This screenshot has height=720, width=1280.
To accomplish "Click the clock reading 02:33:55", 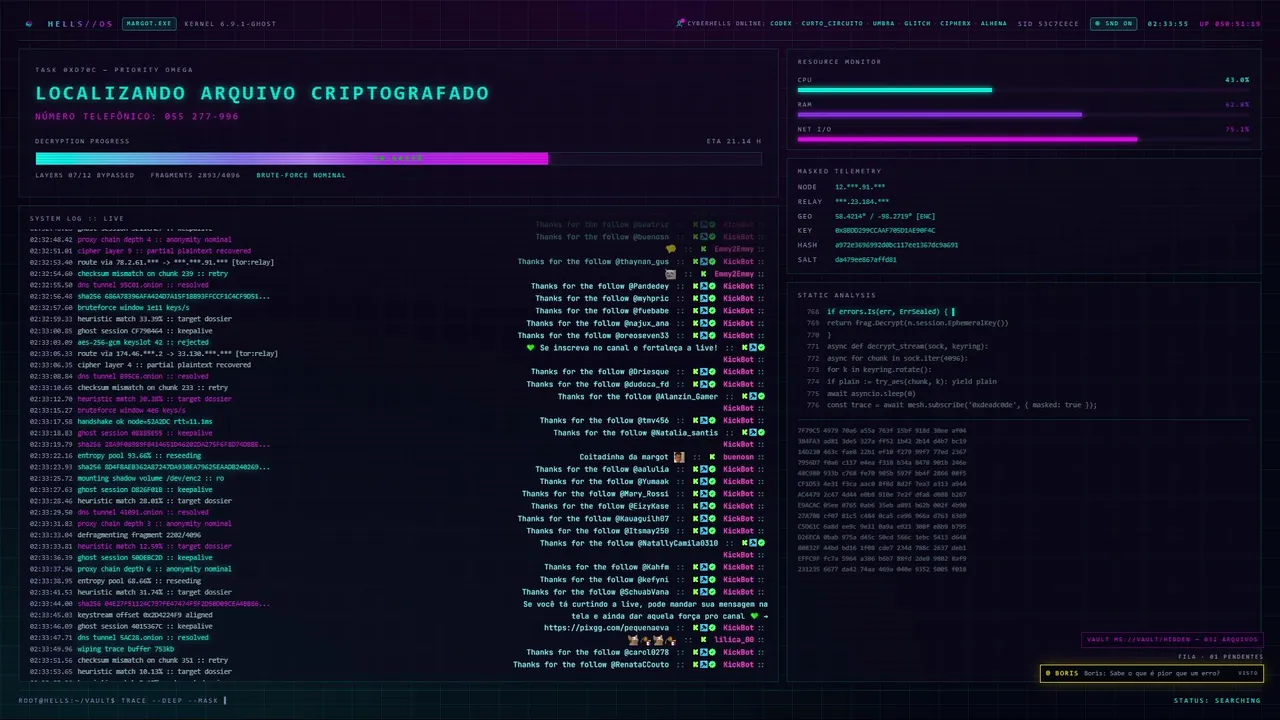I will 1168,23.
